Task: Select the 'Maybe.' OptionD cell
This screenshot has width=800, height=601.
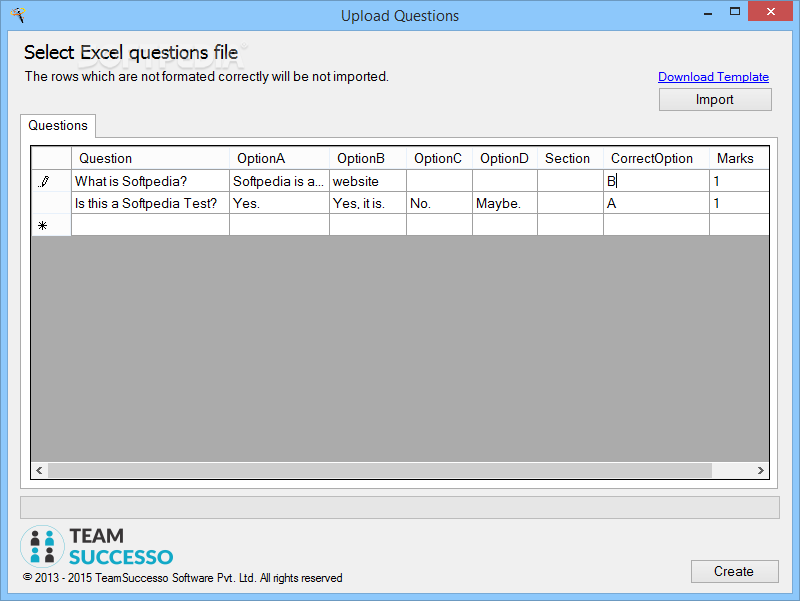Action: point(505,203)
